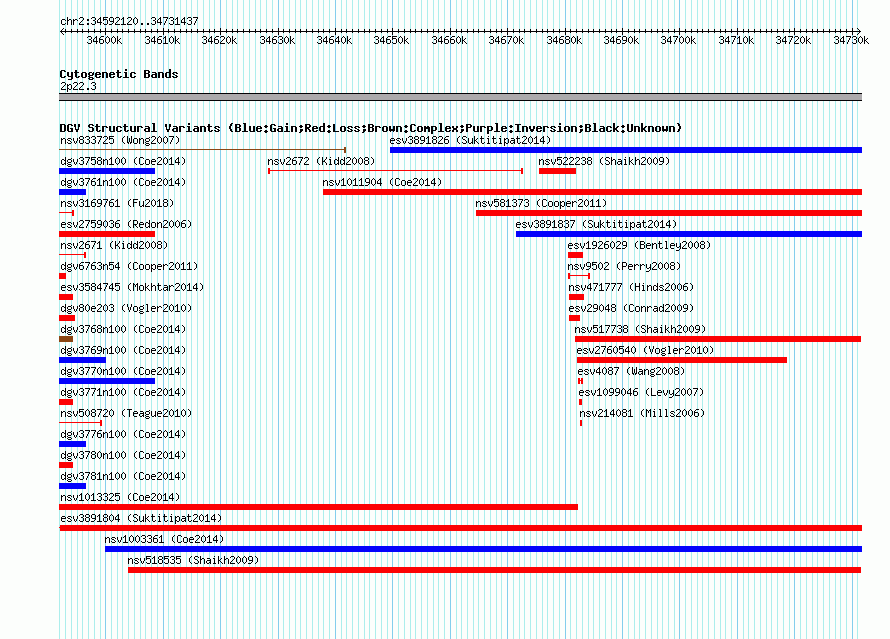This screenshot has width=890, height=639.
Task: Open esv3891804 (Suktitipat2014) label
Action: click(x=141, y=518)
